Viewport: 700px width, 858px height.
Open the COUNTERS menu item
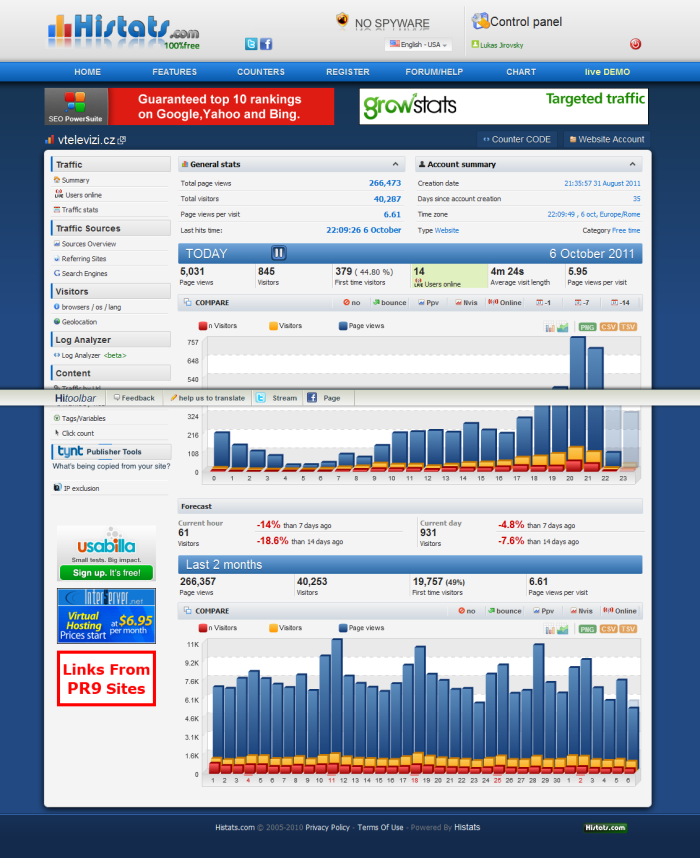(x=261, y=72)
